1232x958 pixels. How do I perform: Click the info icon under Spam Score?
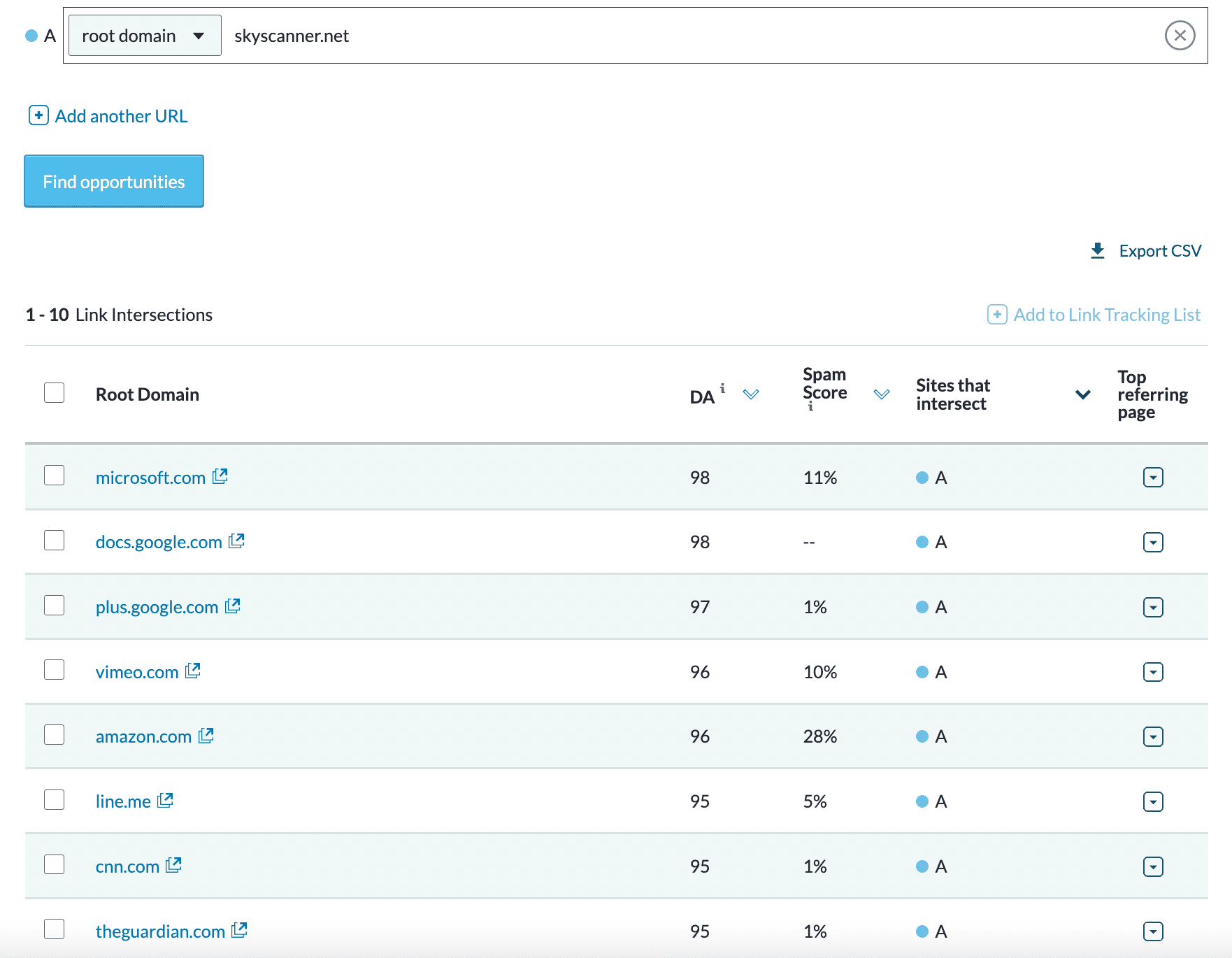(x=810, y=406)
